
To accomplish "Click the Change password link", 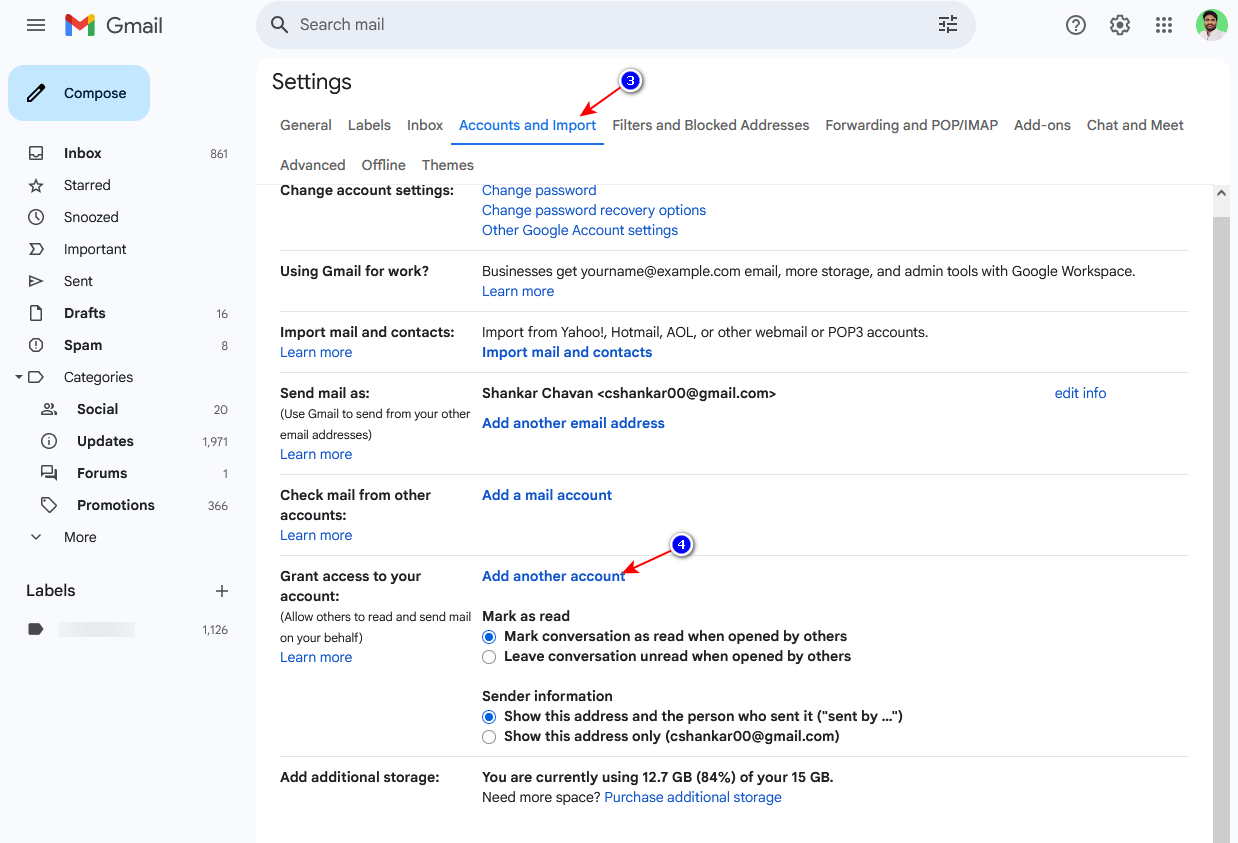I will coord(539,190).
